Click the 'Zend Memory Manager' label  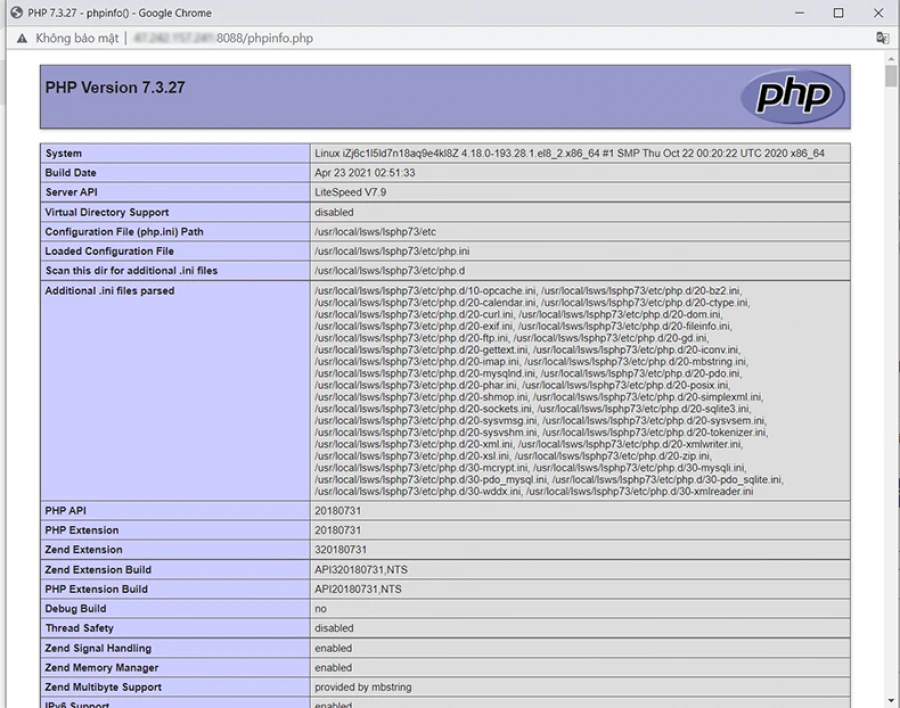pos(102,667)
